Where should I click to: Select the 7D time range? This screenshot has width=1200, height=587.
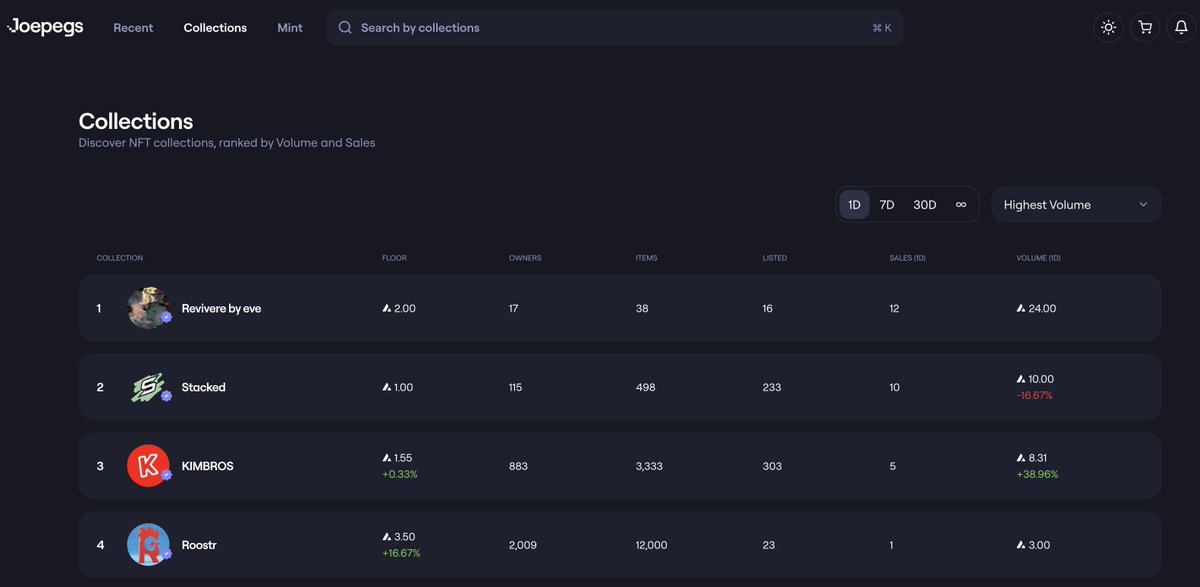click(x=887, y=205)
